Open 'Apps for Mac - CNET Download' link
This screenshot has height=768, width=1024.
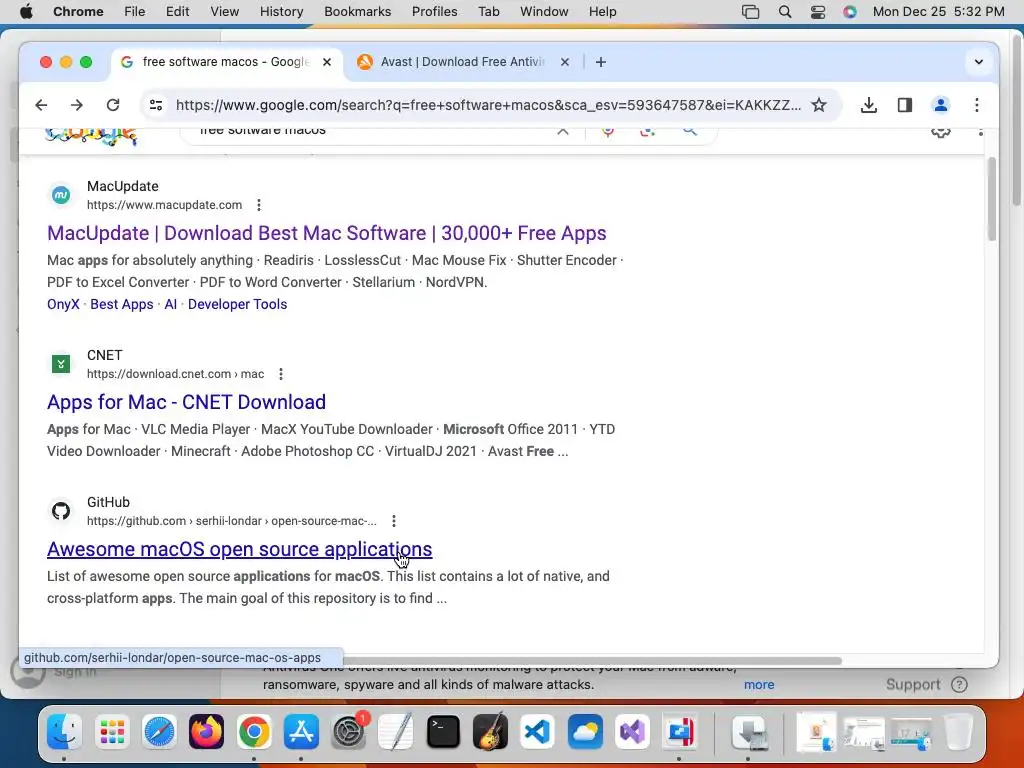pos(186,402)
